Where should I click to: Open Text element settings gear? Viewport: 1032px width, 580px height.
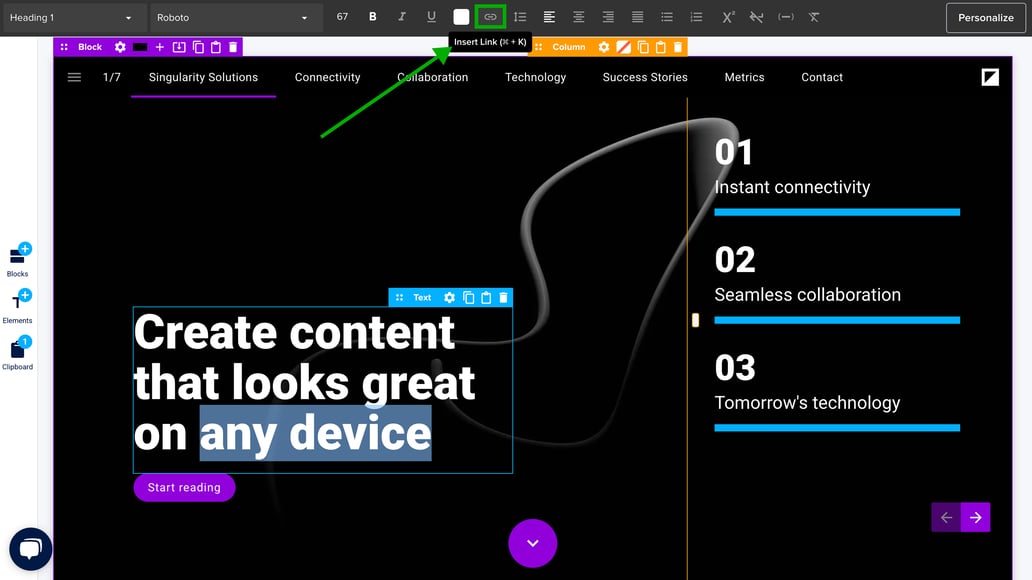[x=450, y=298]
